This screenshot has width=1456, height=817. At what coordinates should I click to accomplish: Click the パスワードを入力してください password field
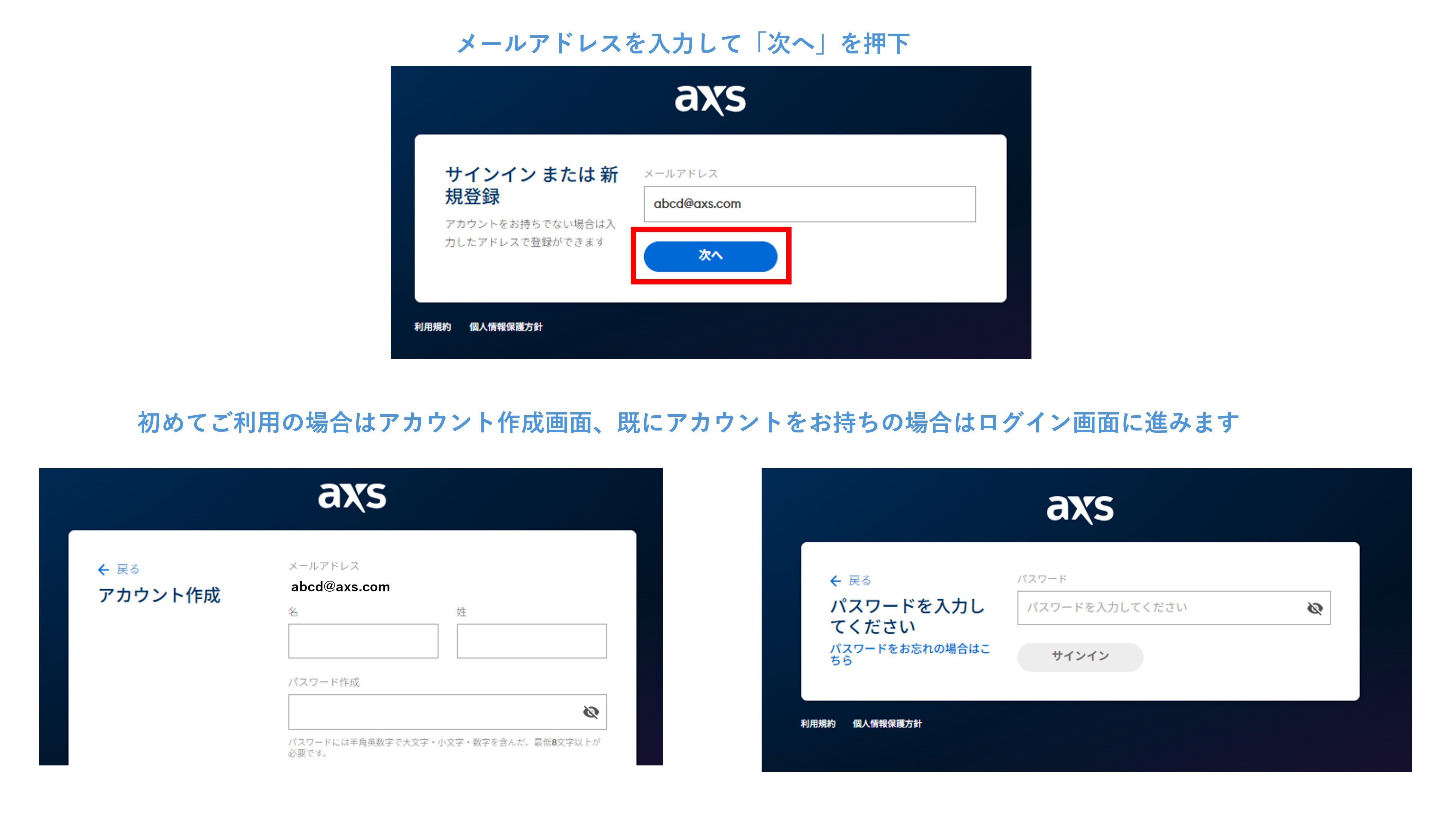(1173, 608)
